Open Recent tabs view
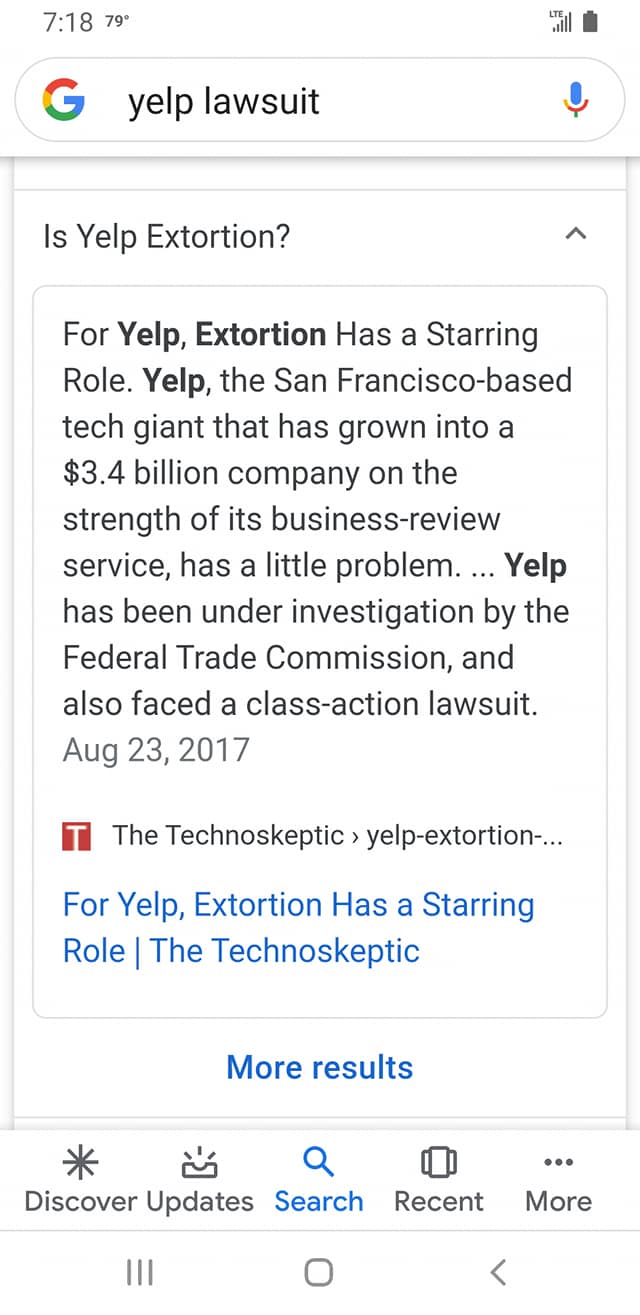 pos(439,1180)
